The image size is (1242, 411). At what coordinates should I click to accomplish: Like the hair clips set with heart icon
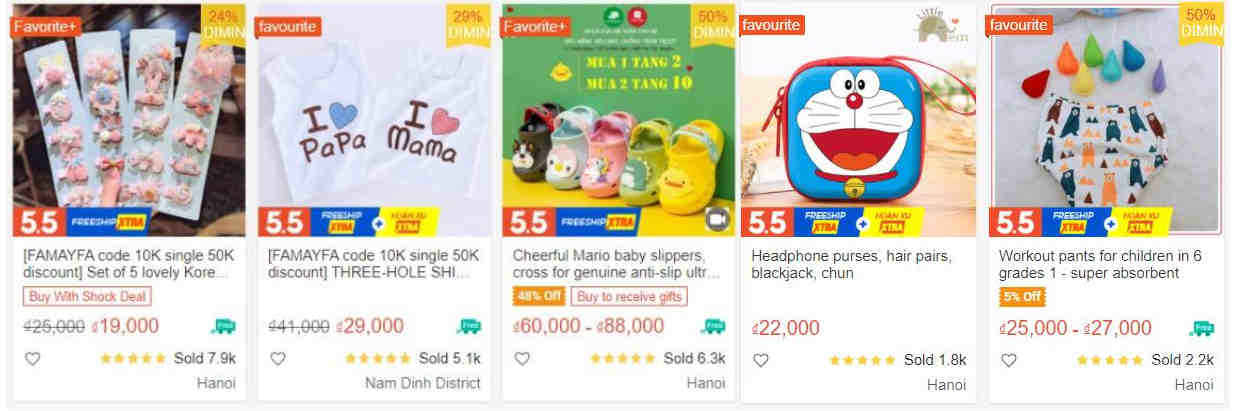[32, 359]
